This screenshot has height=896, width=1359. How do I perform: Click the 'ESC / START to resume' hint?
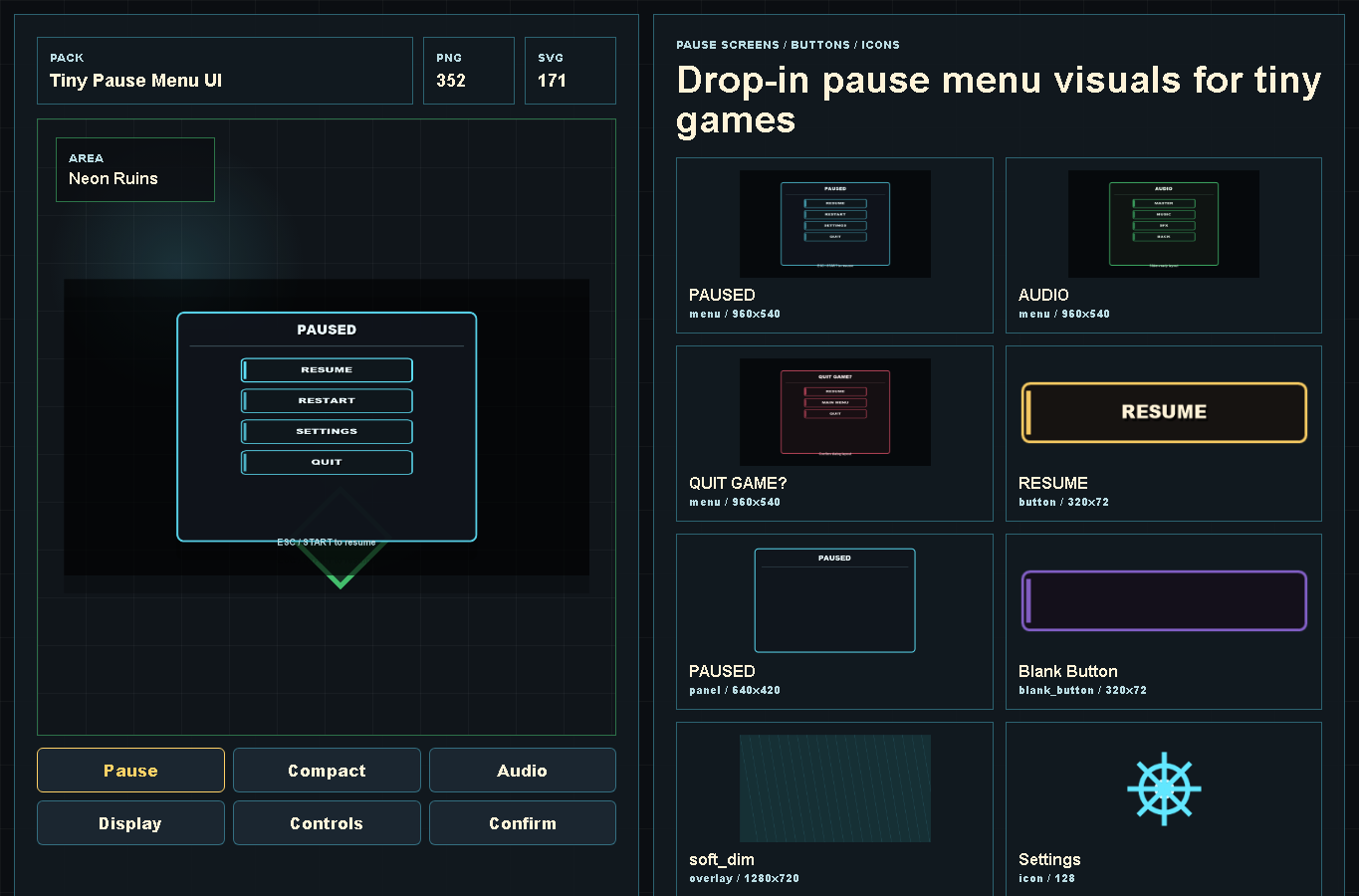[327, 543]
